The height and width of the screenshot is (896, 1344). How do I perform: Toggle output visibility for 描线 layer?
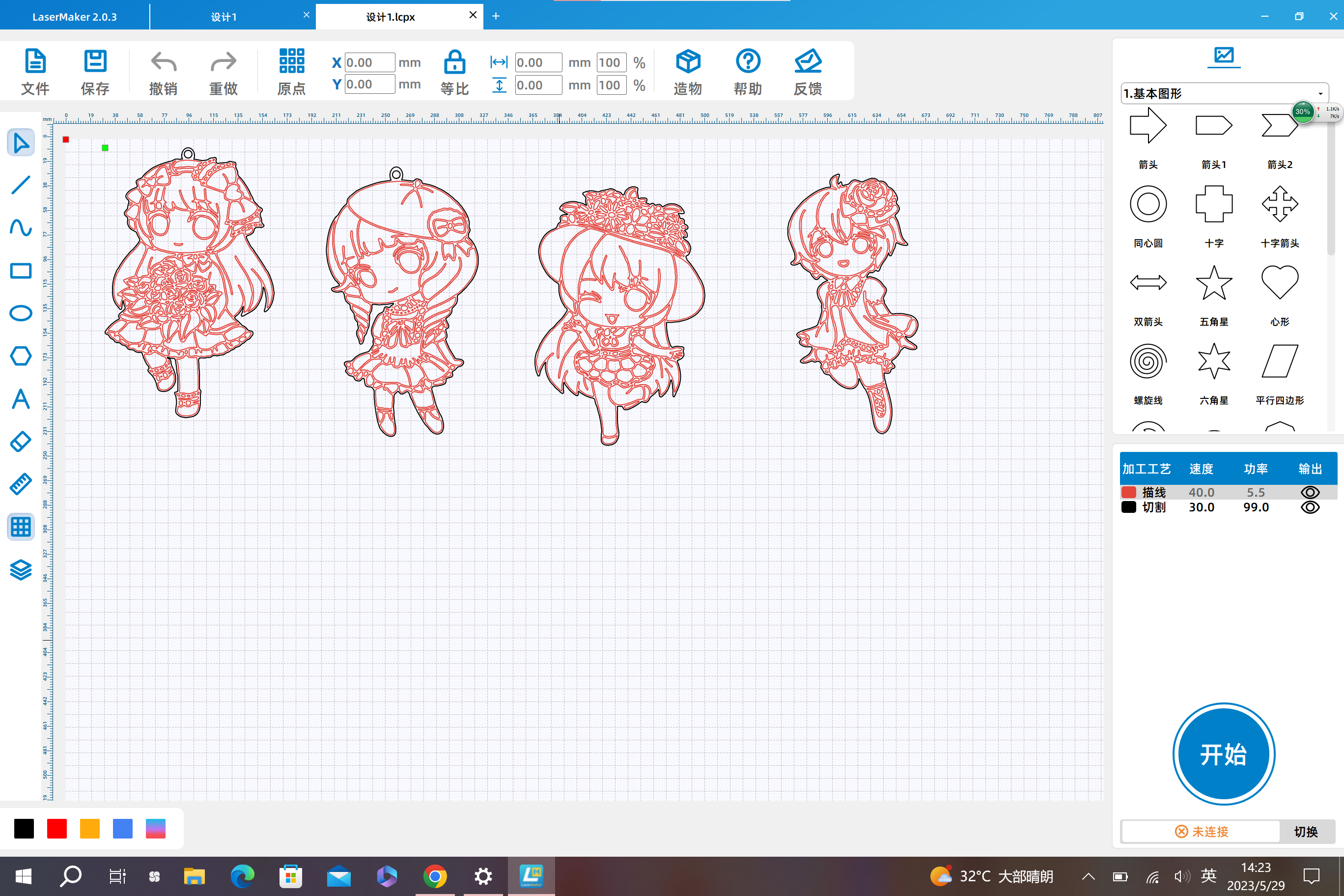[x=1310, y=492]
